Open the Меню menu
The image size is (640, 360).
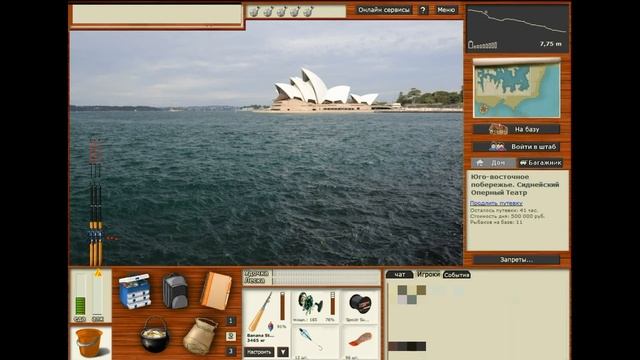click(x=446, y=10)
